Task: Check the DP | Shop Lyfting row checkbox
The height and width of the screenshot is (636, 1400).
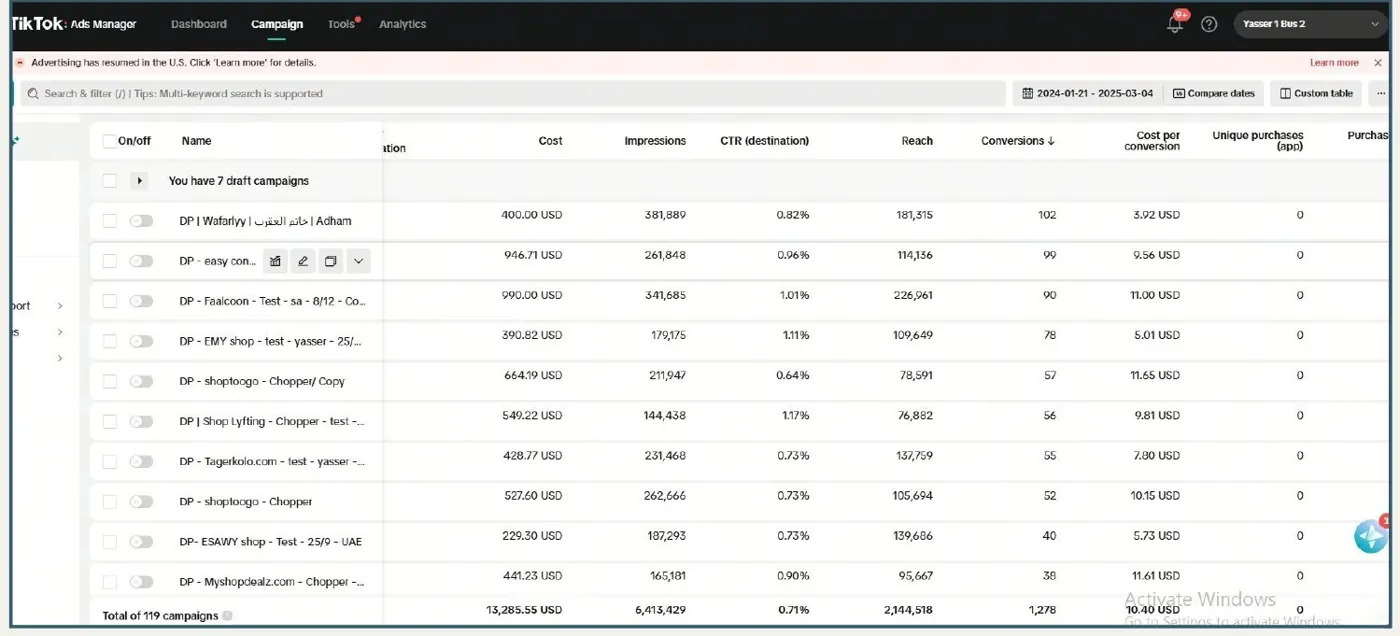Action: pos(109,421)
